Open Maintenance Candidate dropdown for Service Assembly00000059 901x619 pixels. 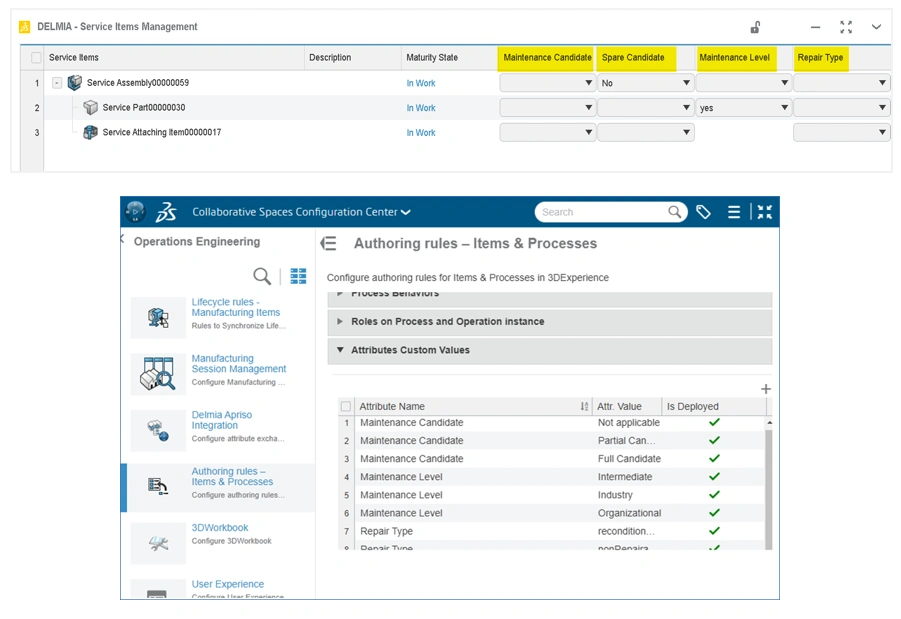547,83
